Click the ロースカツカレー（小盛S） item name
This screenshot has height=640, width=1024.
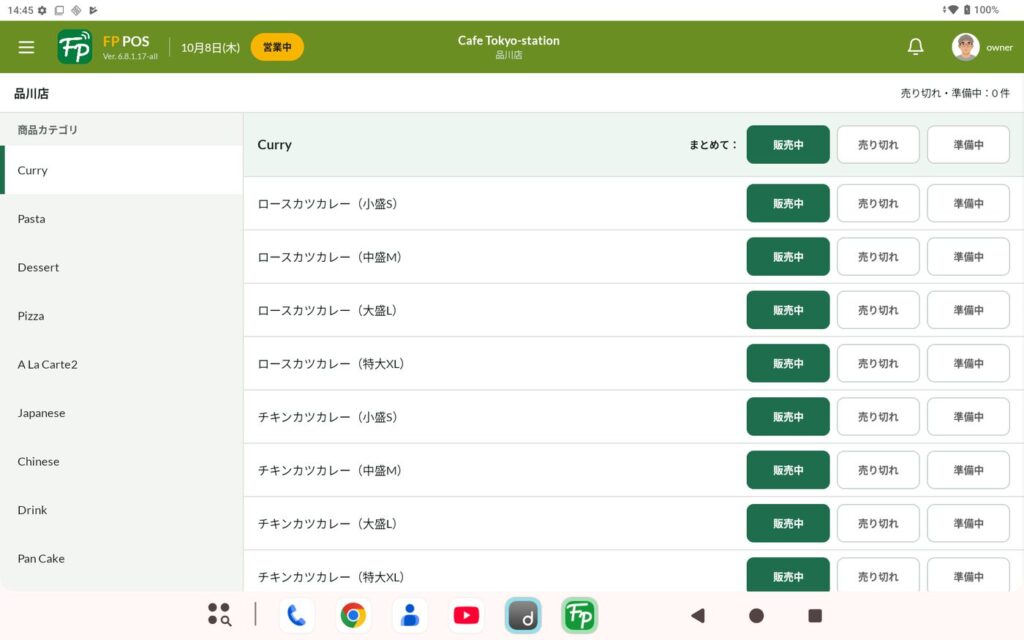click(x=328, y=204)
